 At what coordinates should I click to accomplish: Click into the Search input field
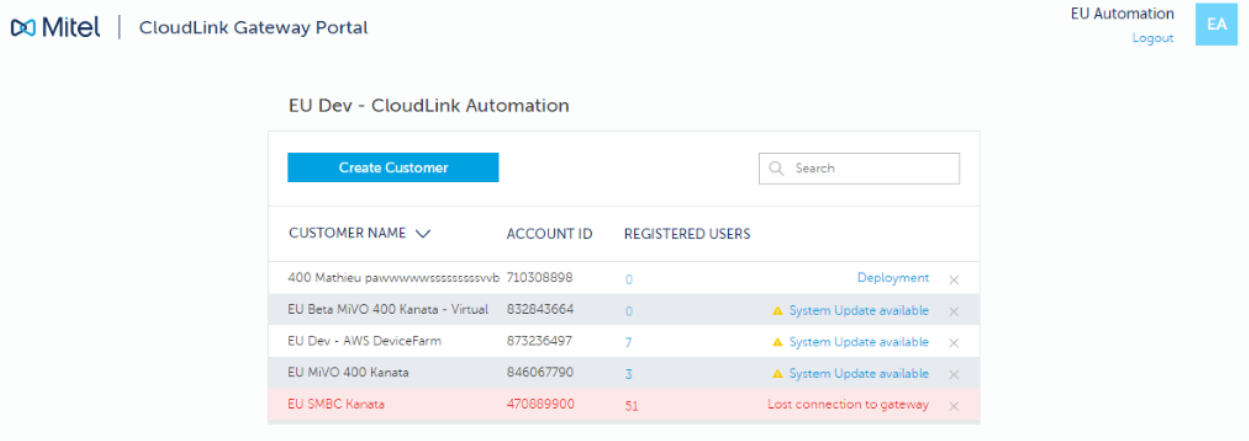click(870, 169)
